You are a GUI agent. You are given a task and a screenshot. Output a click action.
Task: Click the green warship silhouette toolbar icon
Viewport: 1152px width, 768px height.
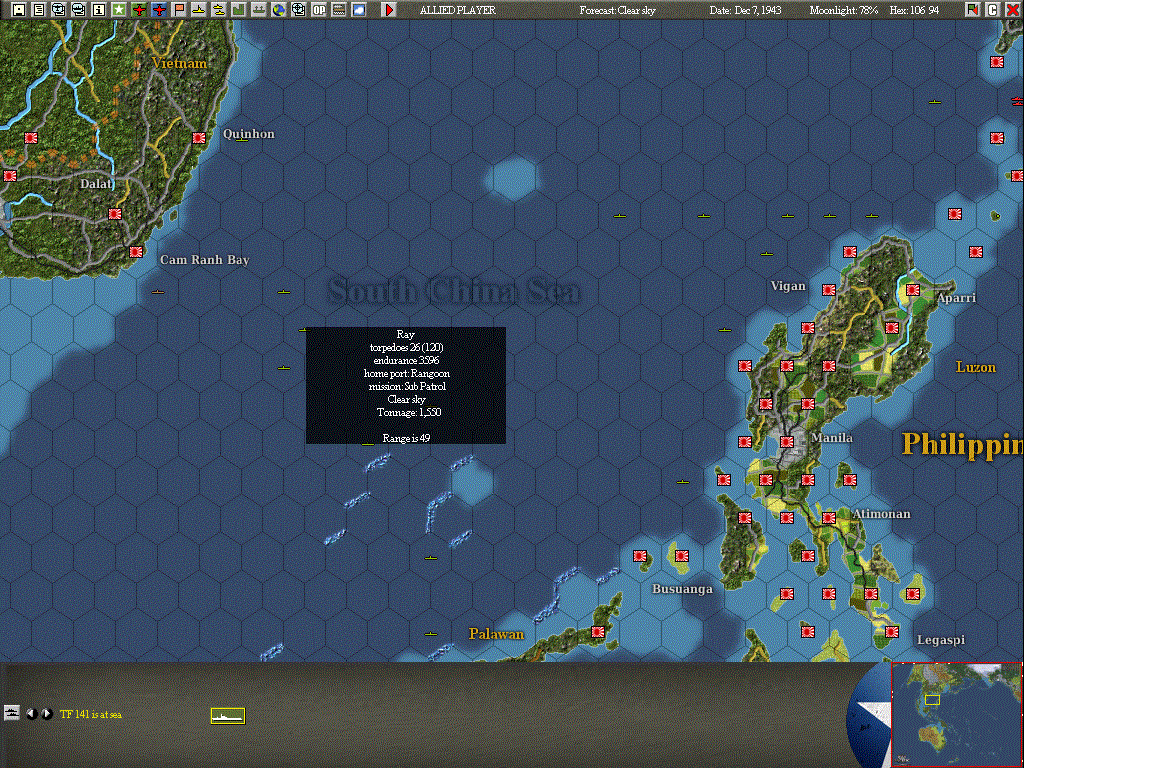click(259, 10)
